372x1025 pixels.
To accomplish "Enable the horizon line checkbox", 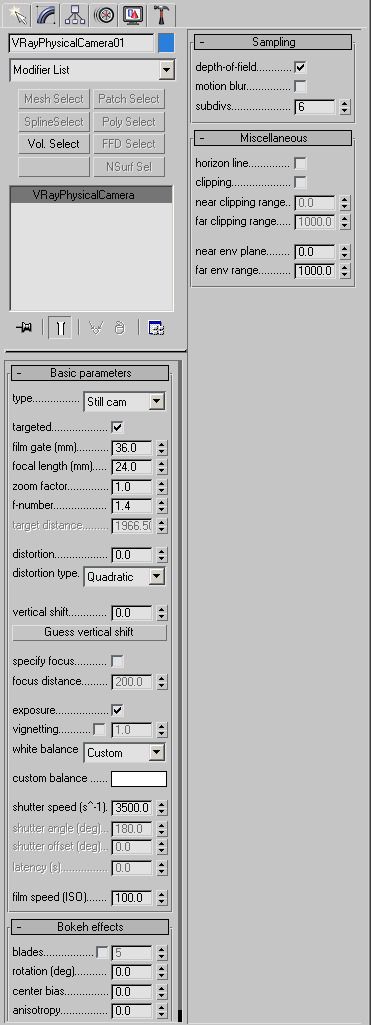I will [x=301, y=163].
